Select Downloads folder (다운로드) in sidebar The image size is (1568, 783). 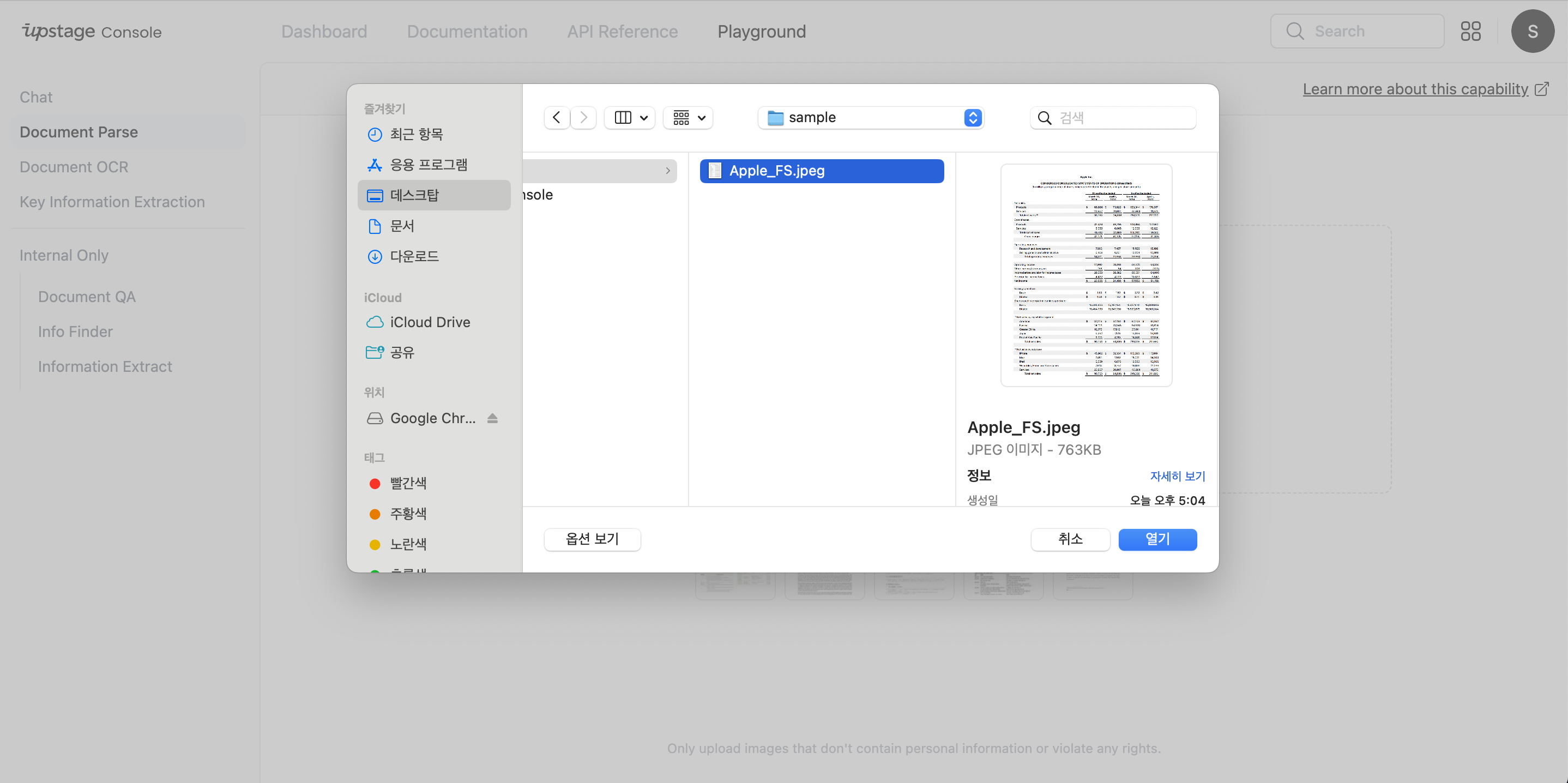414,256
